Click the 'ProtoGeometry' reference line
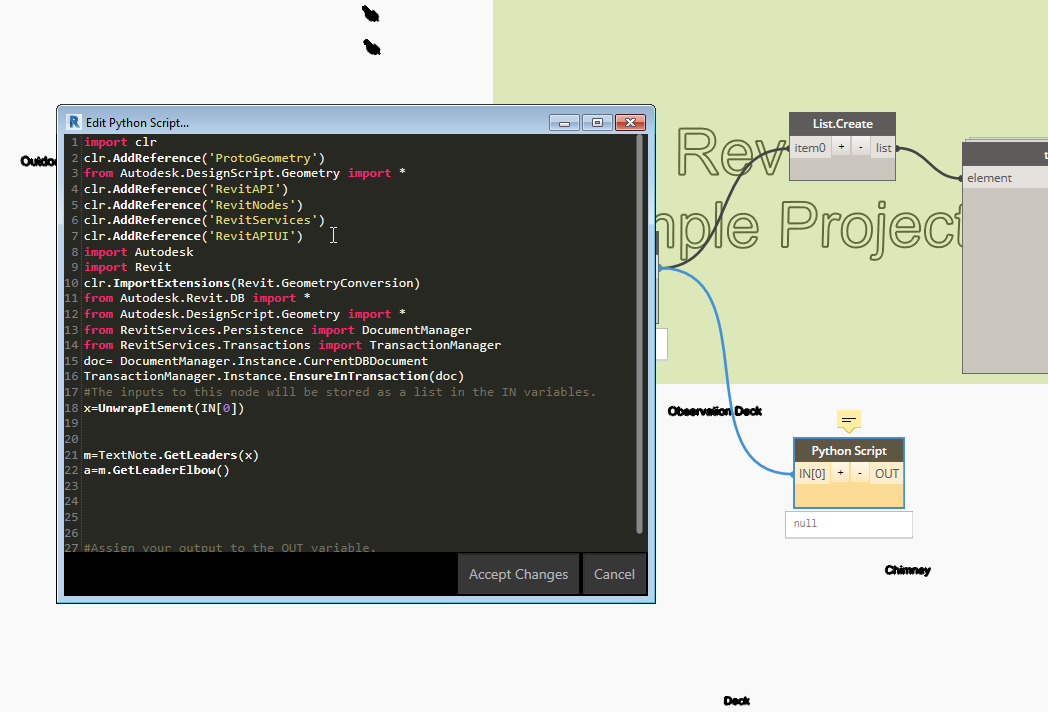This screenshot has height=712, width=1048. click(204, 158)
